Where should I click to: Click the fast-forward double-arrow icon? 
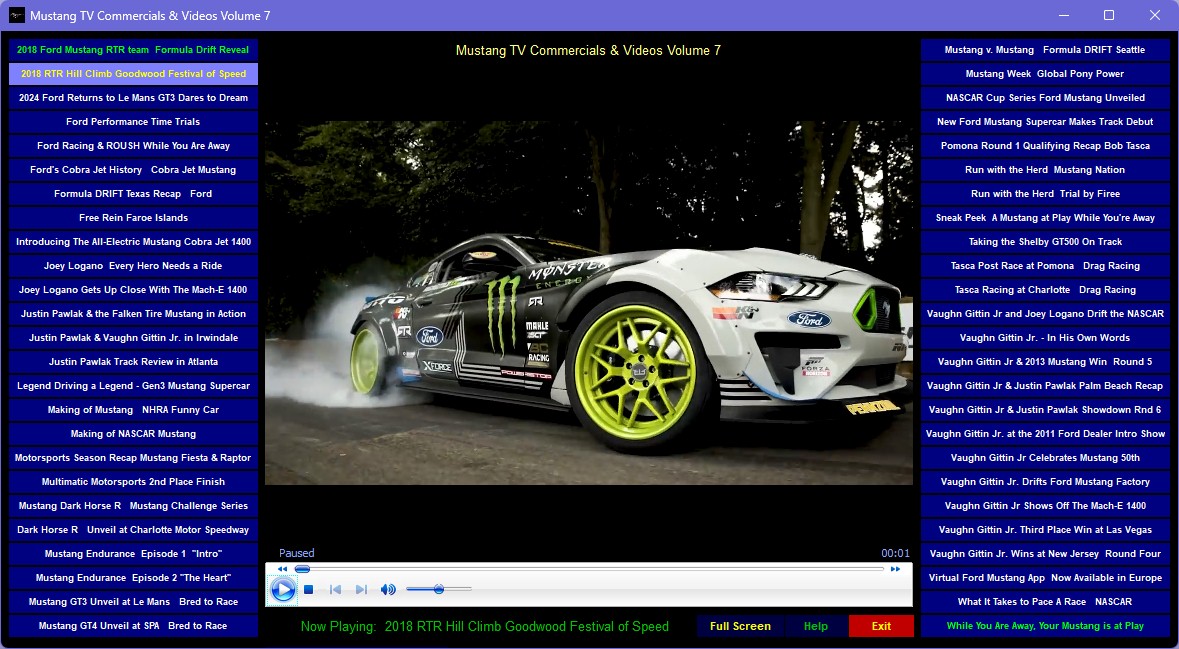[x=895, y=569]
